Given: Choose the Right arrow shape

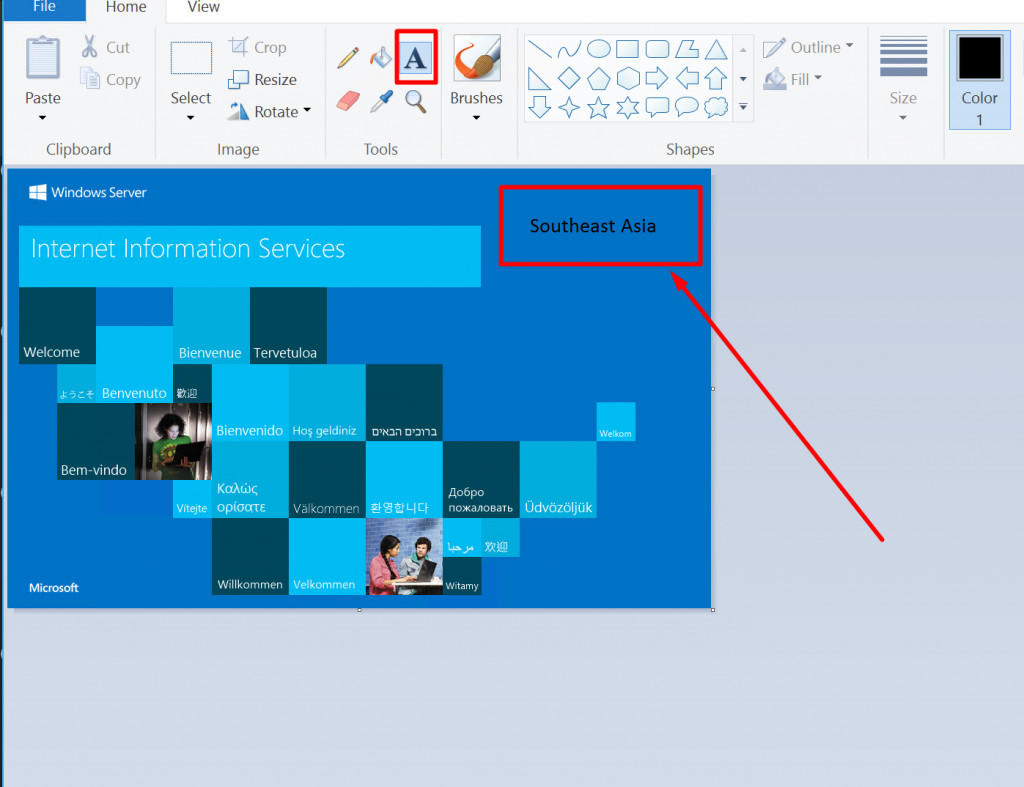Looking at the screenshot, I should tap(657, 78).
